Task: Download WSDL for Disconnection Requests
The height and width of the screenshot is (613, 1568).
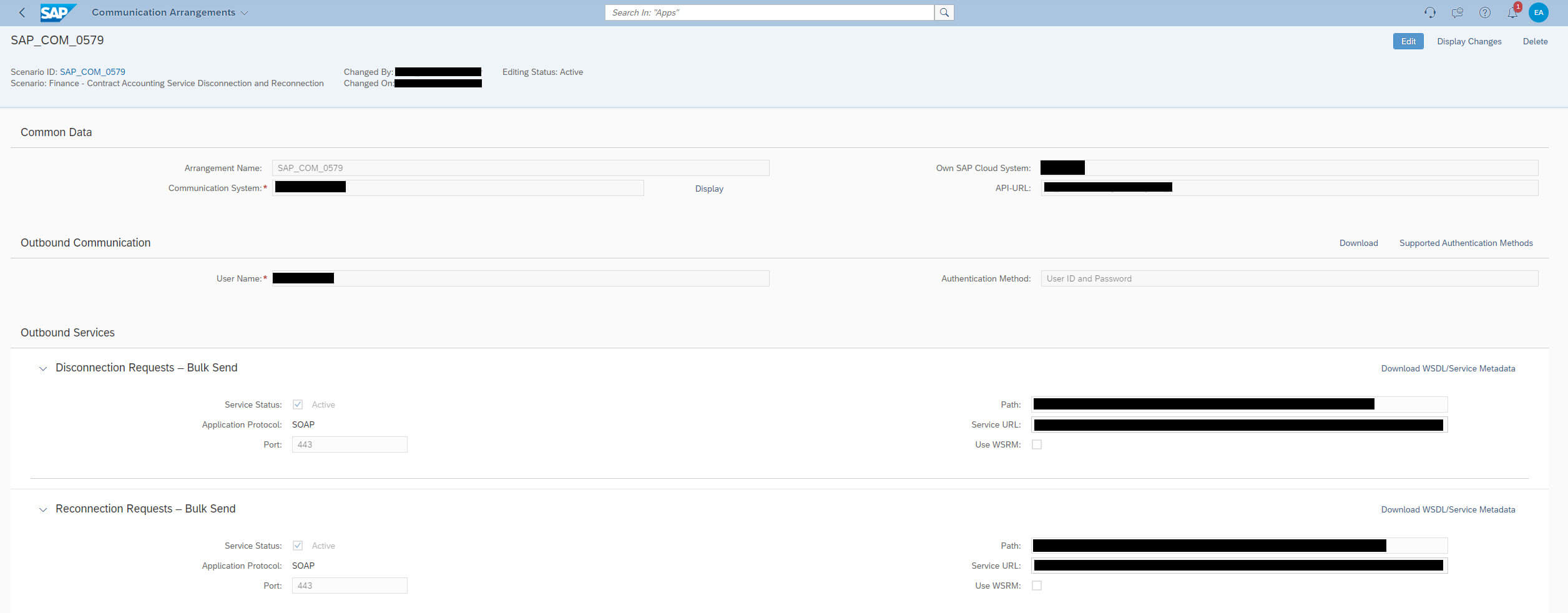Action: [x=1448, y=368]
